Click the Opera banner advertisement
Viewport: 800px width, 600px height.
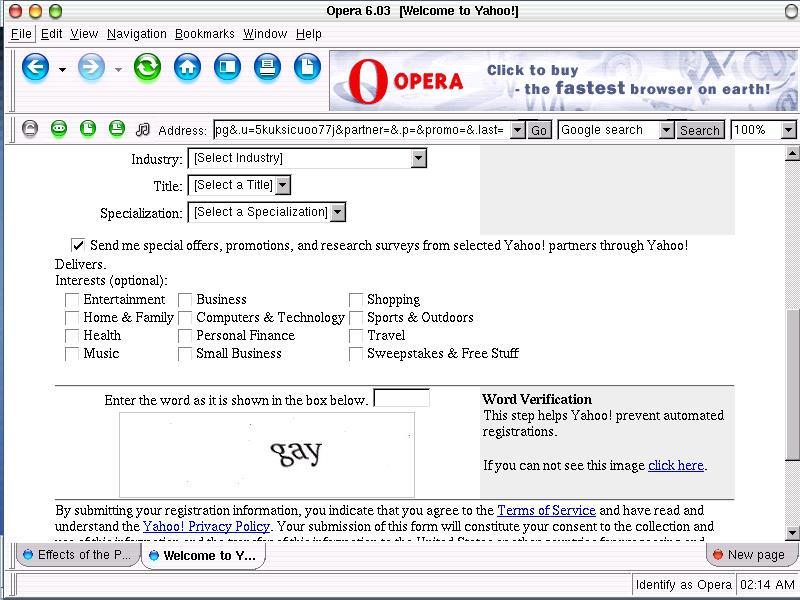[564, 81]
